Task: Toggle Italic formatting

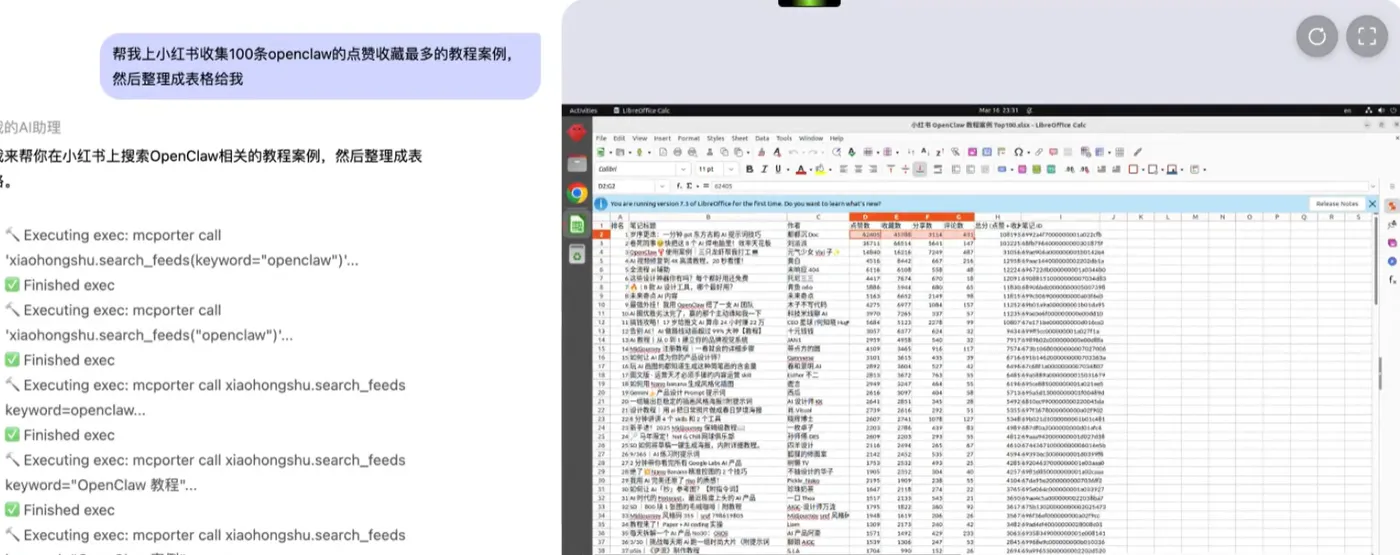Action: point(765,169)
